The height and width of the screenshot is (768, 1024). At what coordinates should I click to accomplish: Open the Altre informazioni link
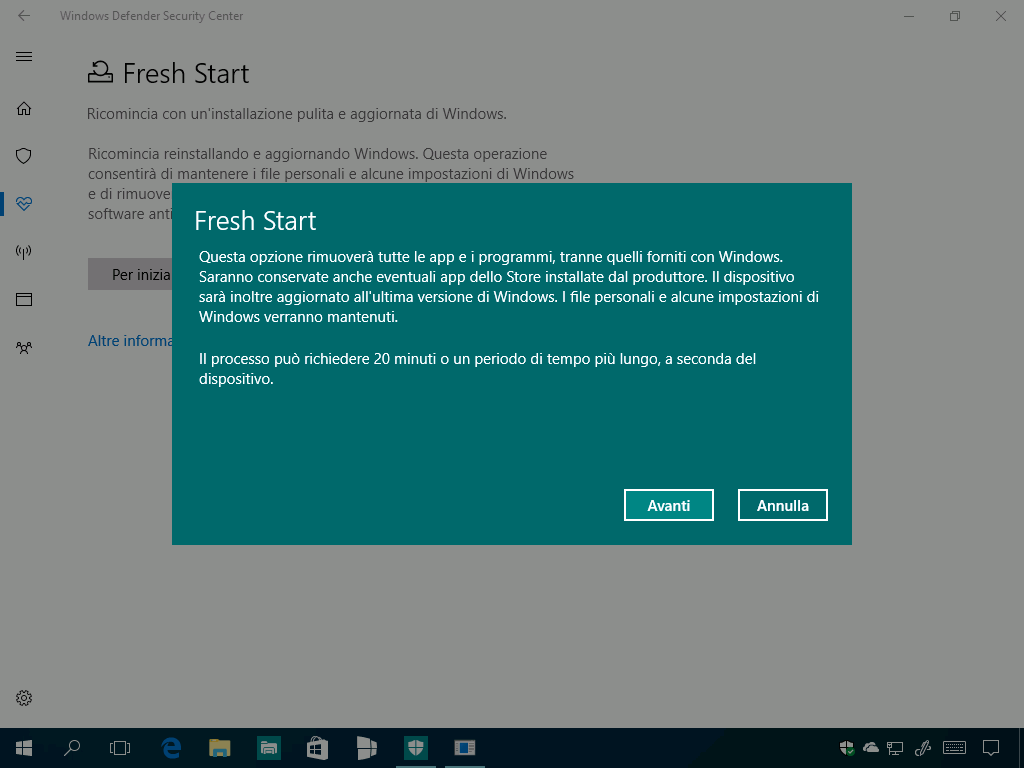pyautogui.click(x=130, y=340)
